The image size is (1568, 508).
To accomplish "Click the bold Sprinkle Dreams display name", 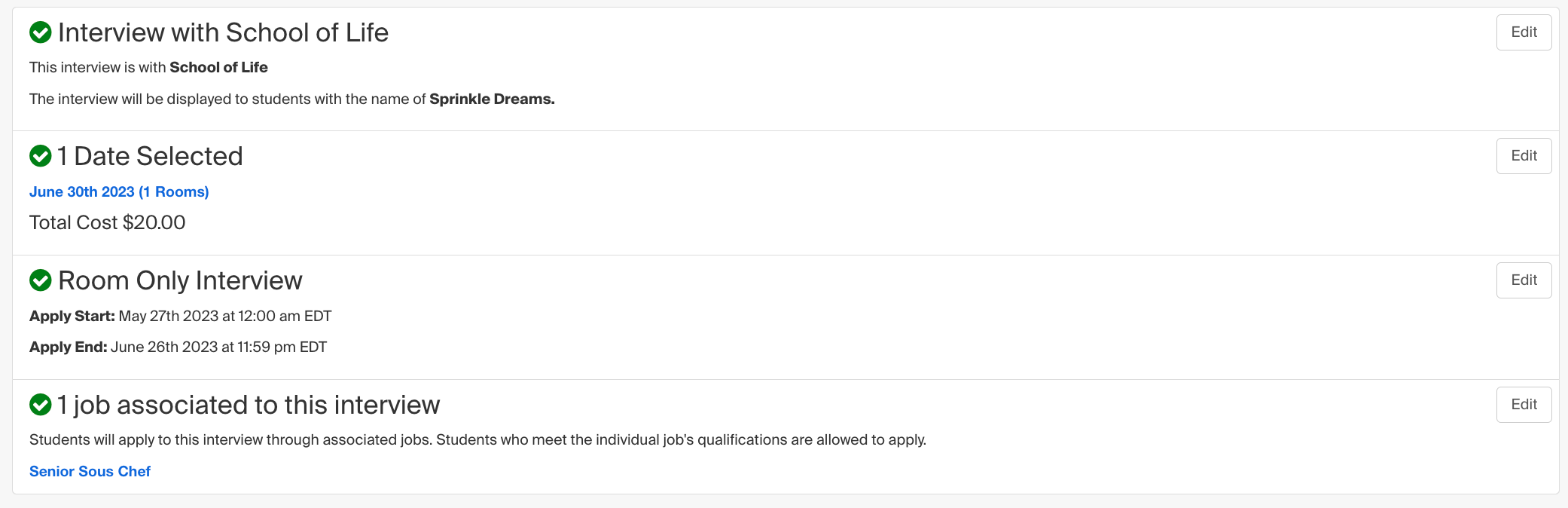I will (x=491, y=99).
